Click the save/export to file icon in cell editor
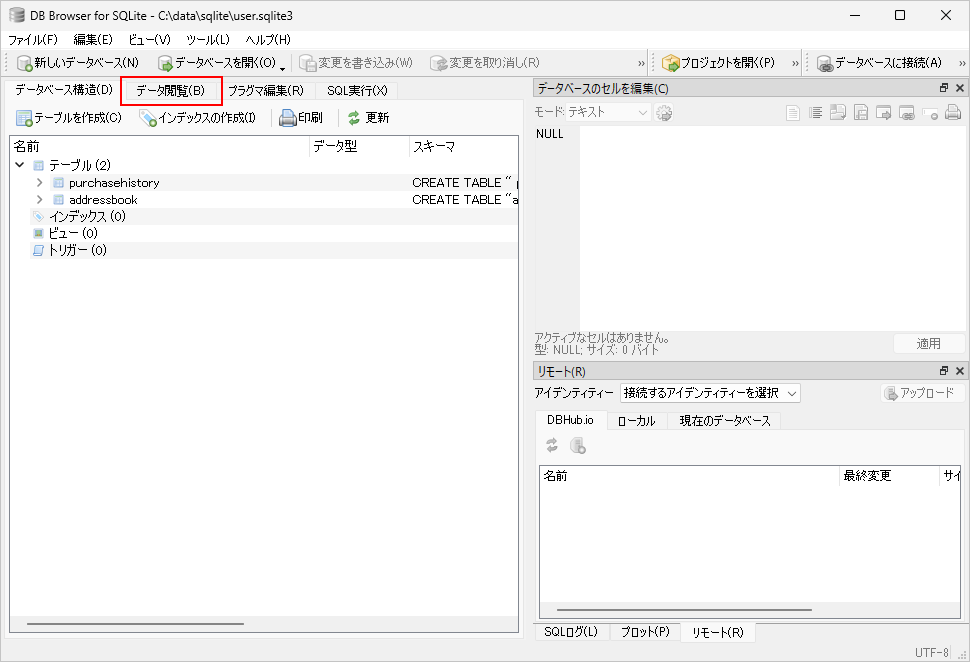Image resolution: width=970 pixels, height=662 pixels. click(x=861, y=113)
